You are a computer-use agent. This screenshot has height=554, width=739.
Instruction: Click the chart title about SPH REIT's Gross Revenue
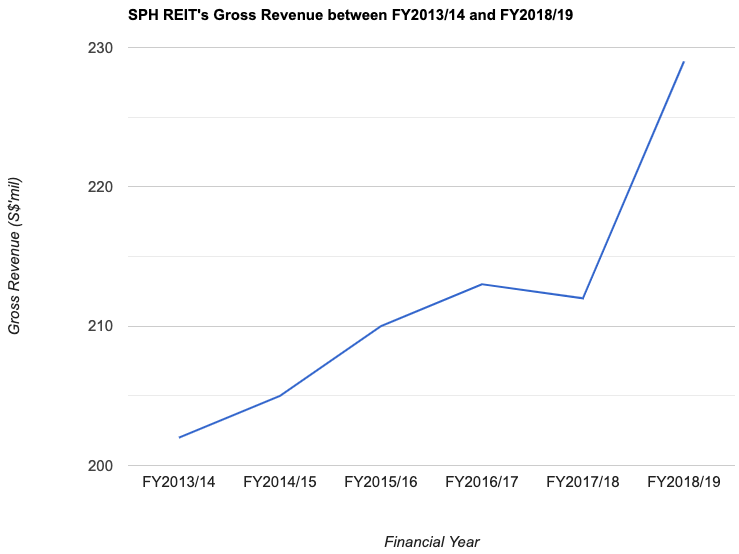pos(350,15)
